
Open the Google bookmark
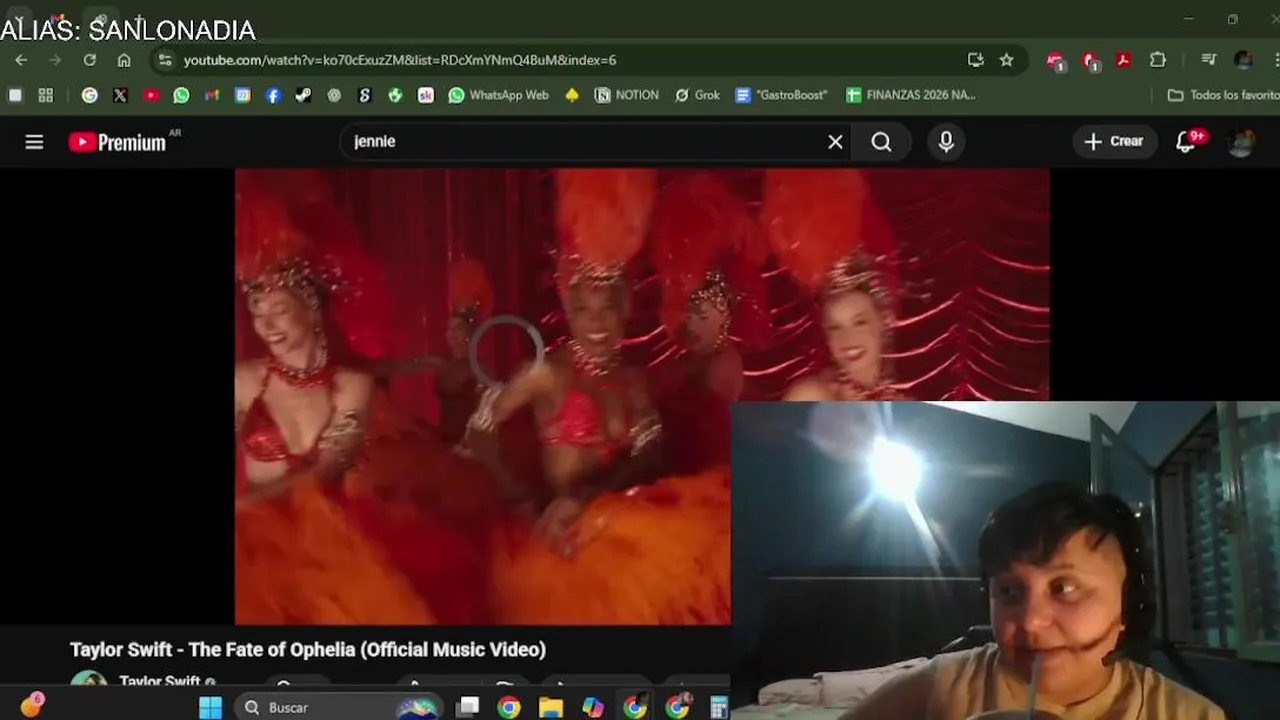pos(90,95)
